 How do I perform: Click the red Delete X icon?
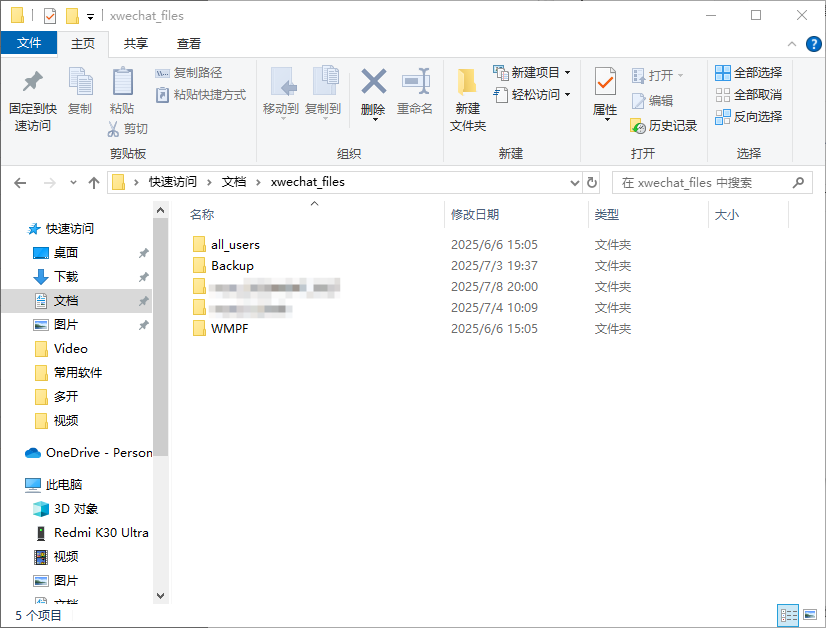373,82
